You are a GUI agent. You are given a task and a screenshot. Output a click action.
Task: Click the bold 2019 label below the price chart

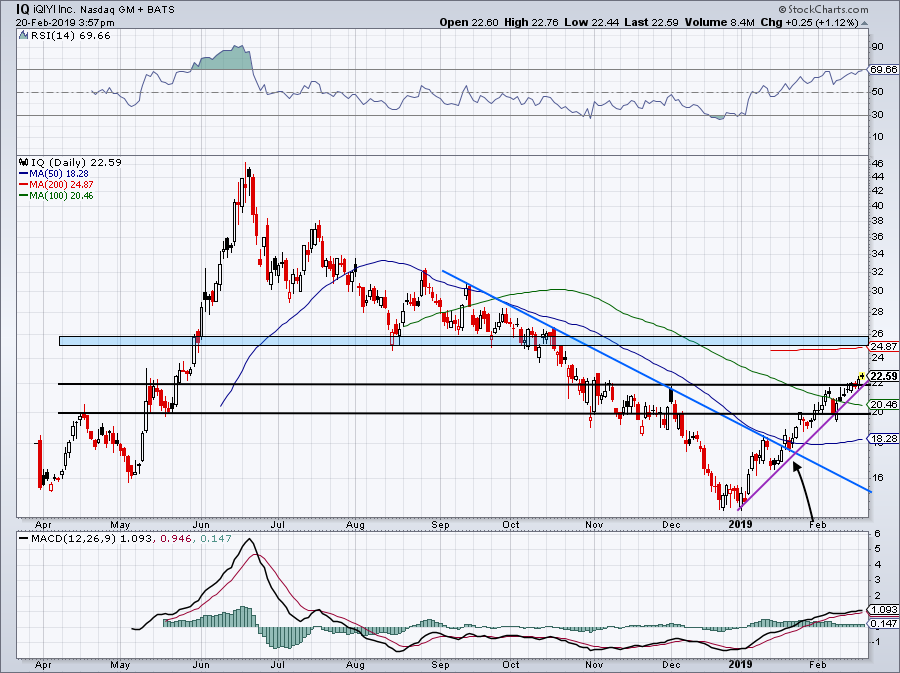(x=740, y=524)
